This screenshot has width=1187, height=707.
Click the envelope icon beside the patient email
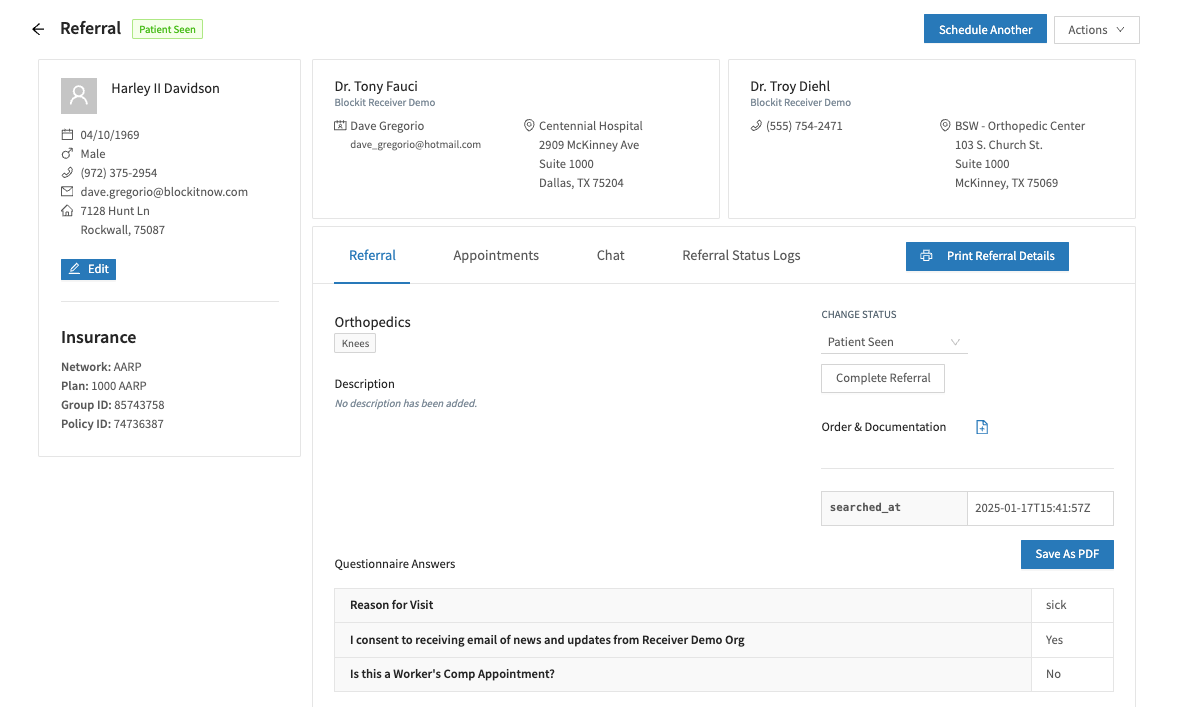coord(67,192)
